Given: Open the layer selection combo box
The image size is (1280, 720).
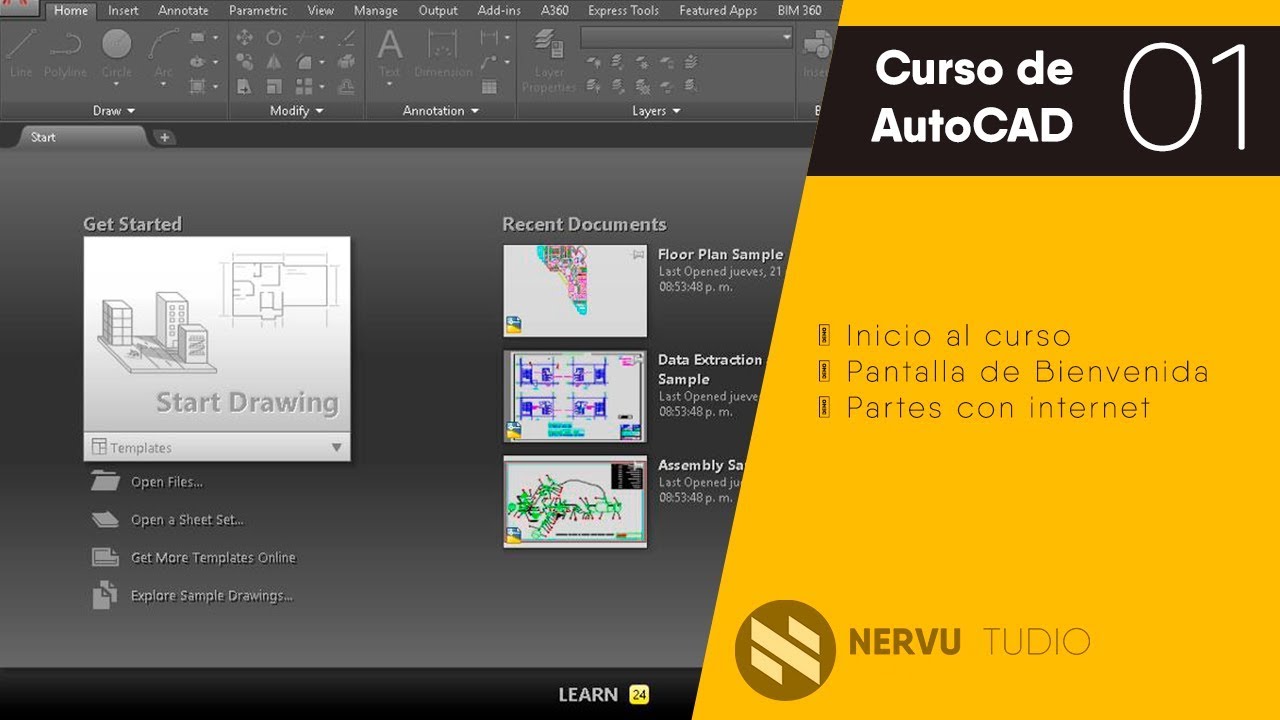Looking at the screenshot, I should [x=686, y=37].
